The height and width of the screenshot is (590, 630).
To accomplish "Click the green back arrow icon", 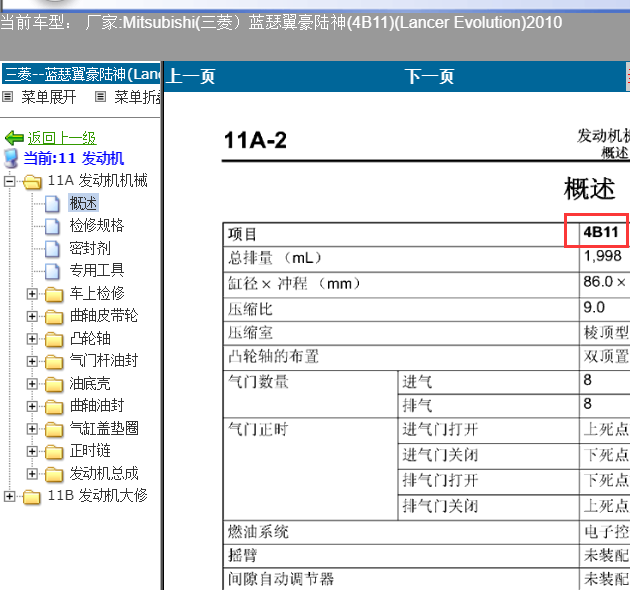I will coord(14,138).
